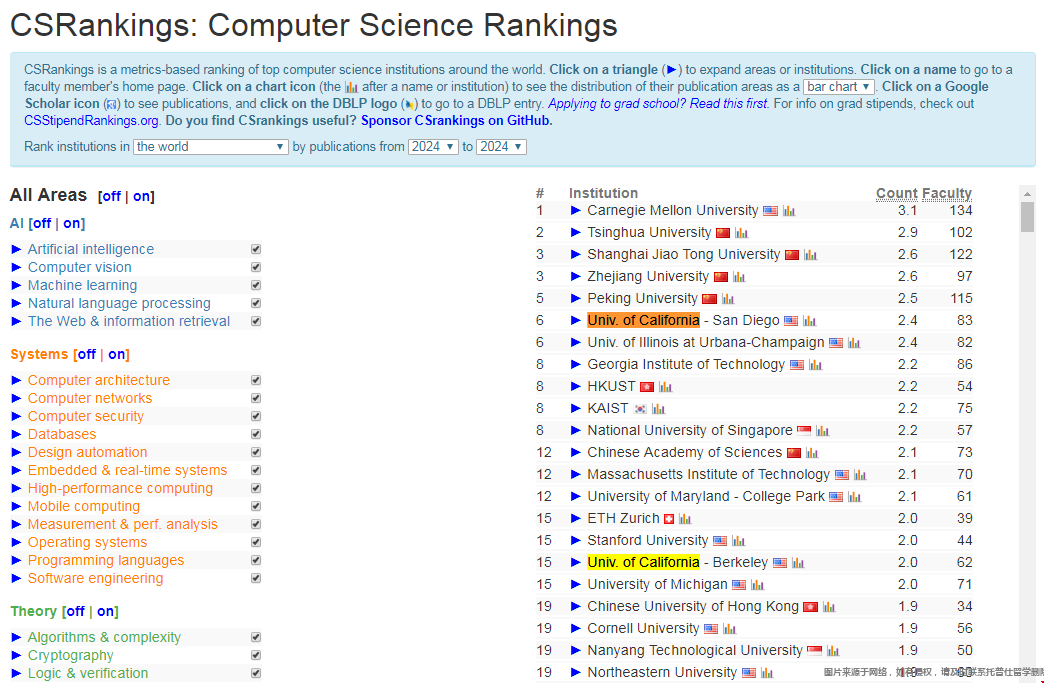The width and height of the screenshot is (1044, 683).
Task: View Chinese Academy of Sciences chart icon
Action: 812,453
